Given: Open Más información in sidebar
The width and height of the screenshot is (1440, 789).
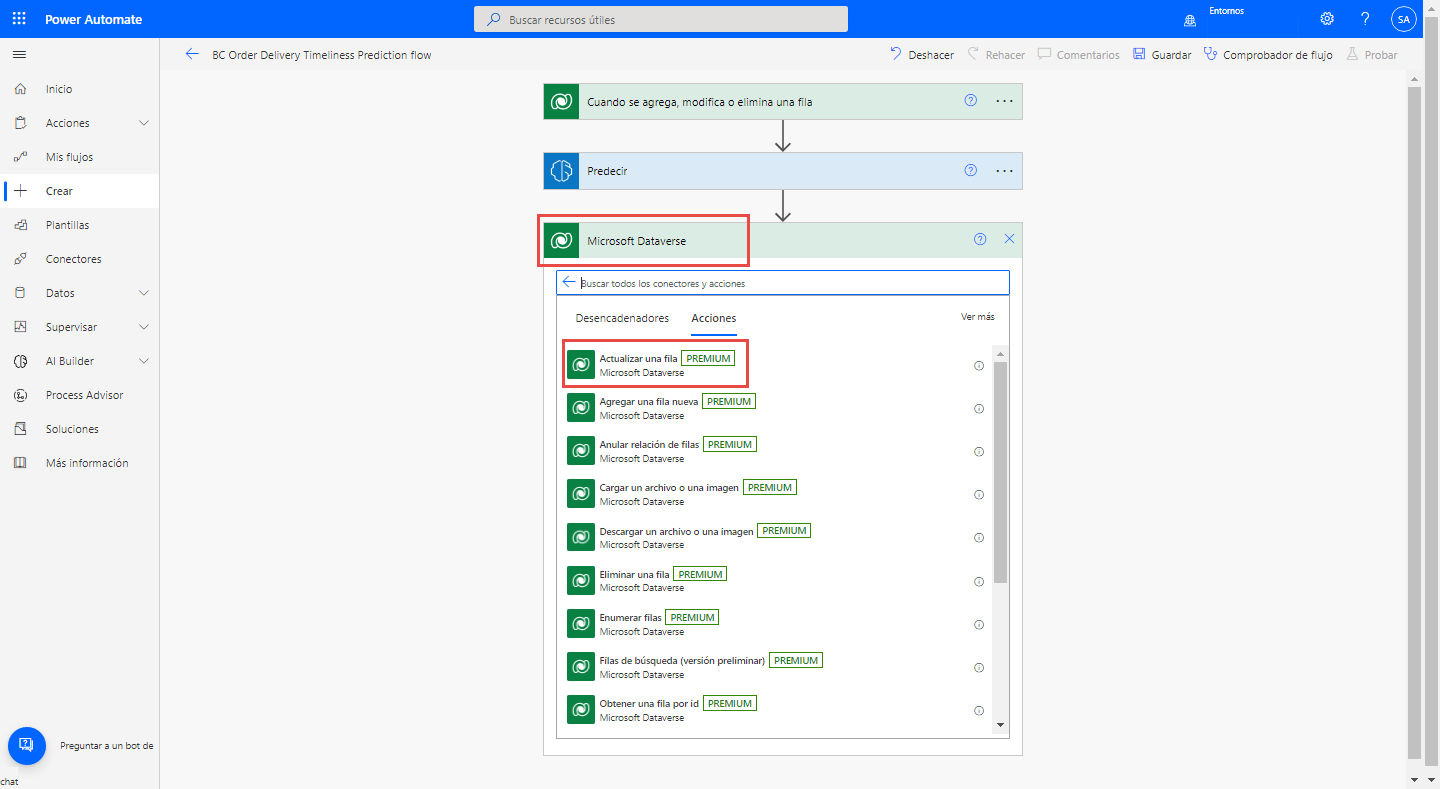Looking at the screenshot, I should (x=79, y=463).
